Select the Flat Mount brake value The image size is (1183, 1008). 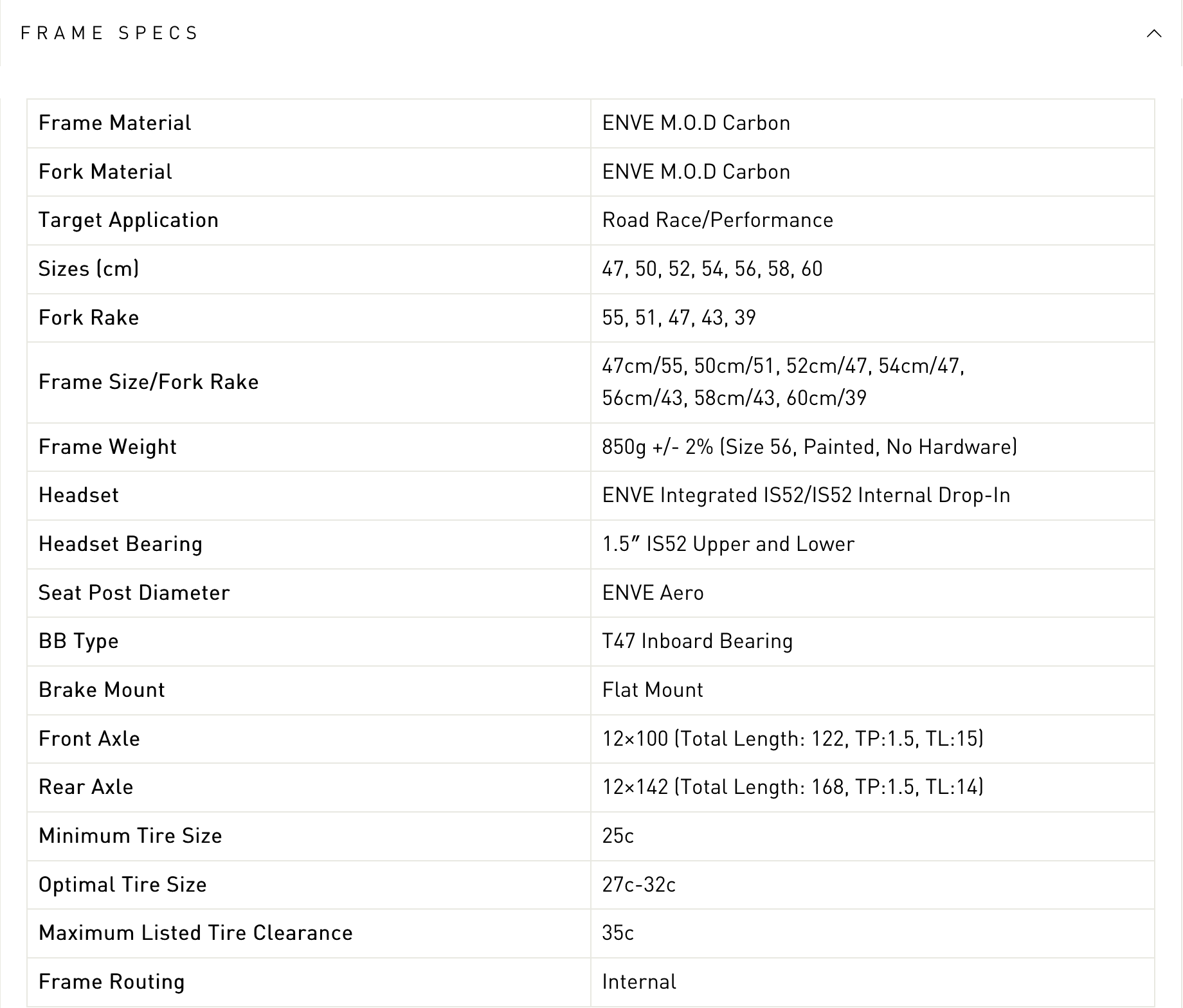point(653,690)
